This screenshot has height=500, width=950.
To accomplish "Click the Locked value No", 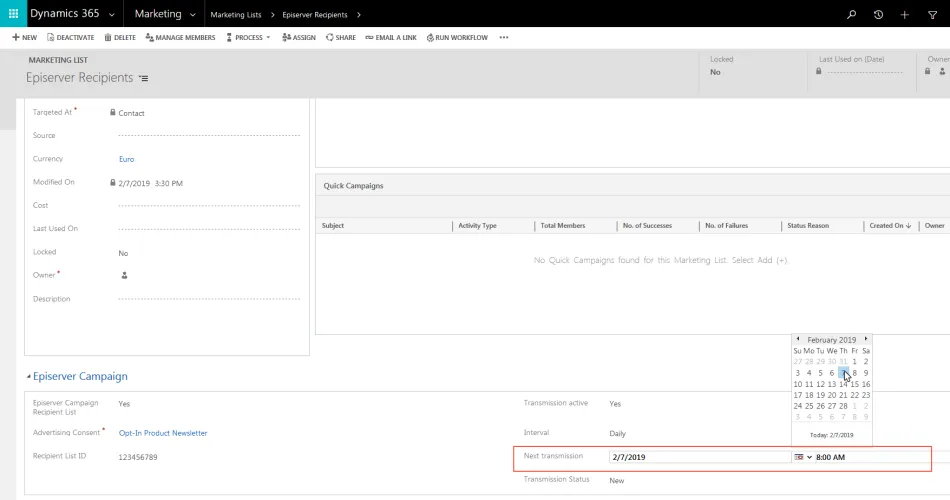I will tap(123, 253).
